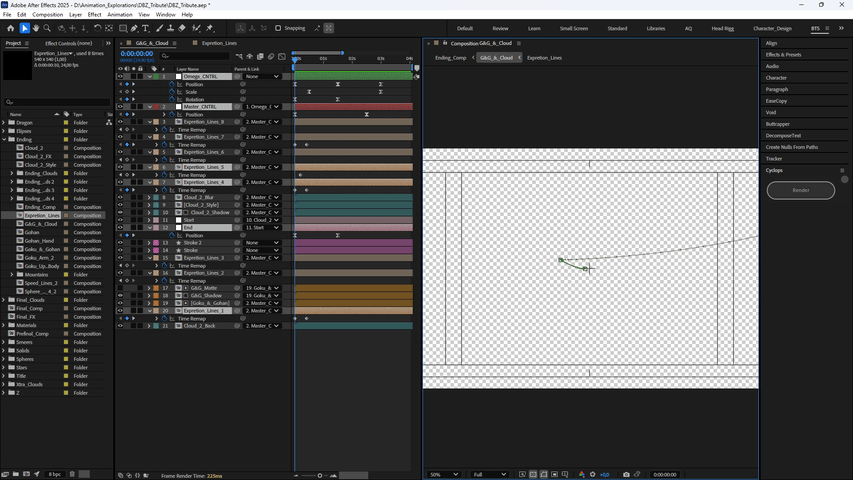Toggle visibility of Cloud_2_Back layer
The width and height of the screenshot is (853, 480).
(120, 326)
